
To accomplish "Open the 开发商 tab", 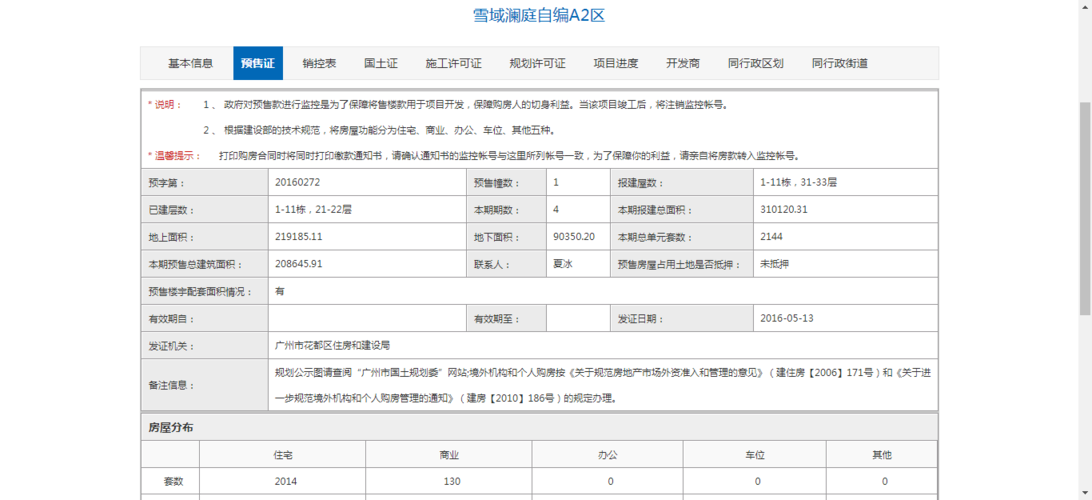I will (683, 63).
